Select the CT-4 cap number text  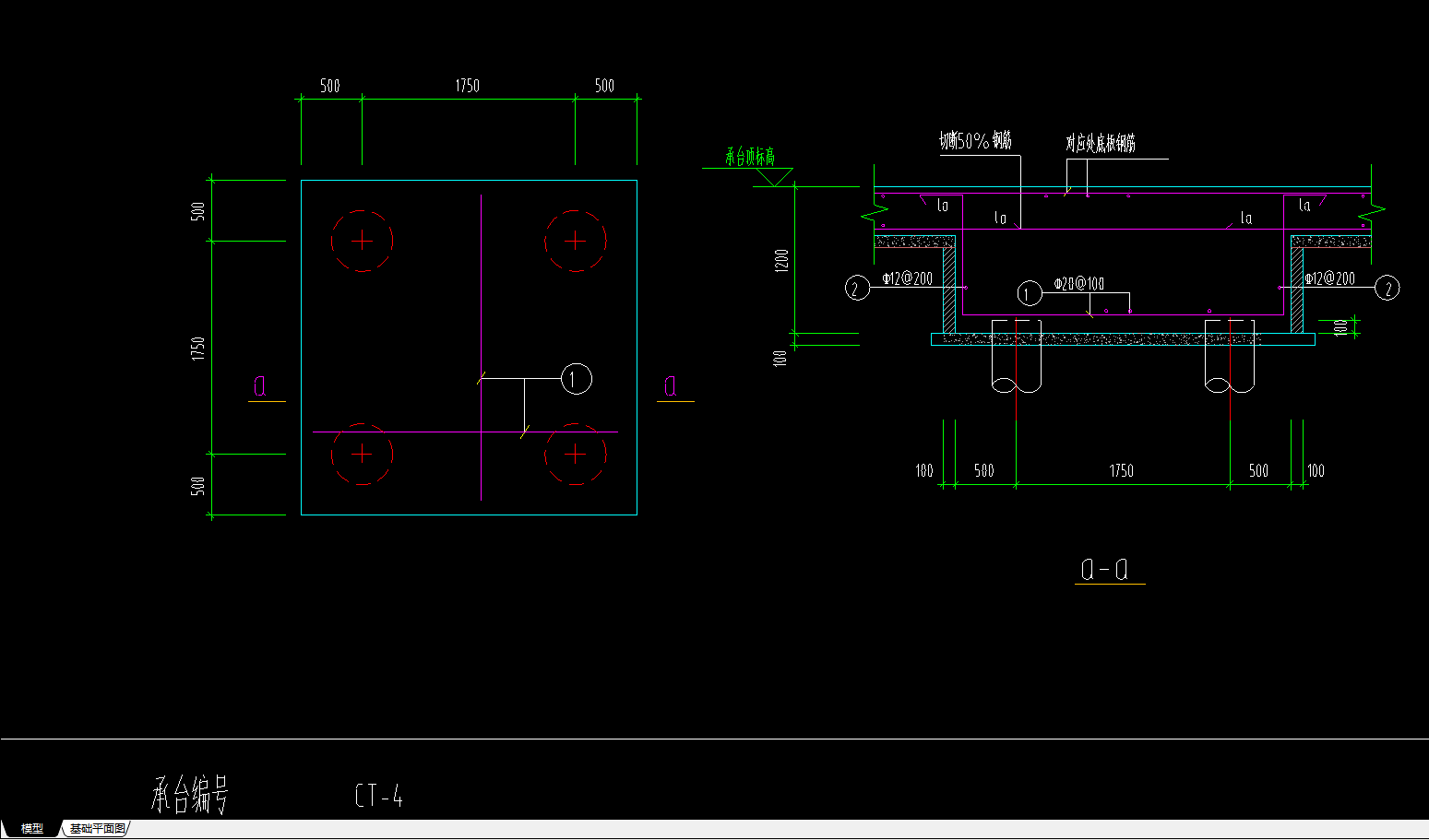379,796
